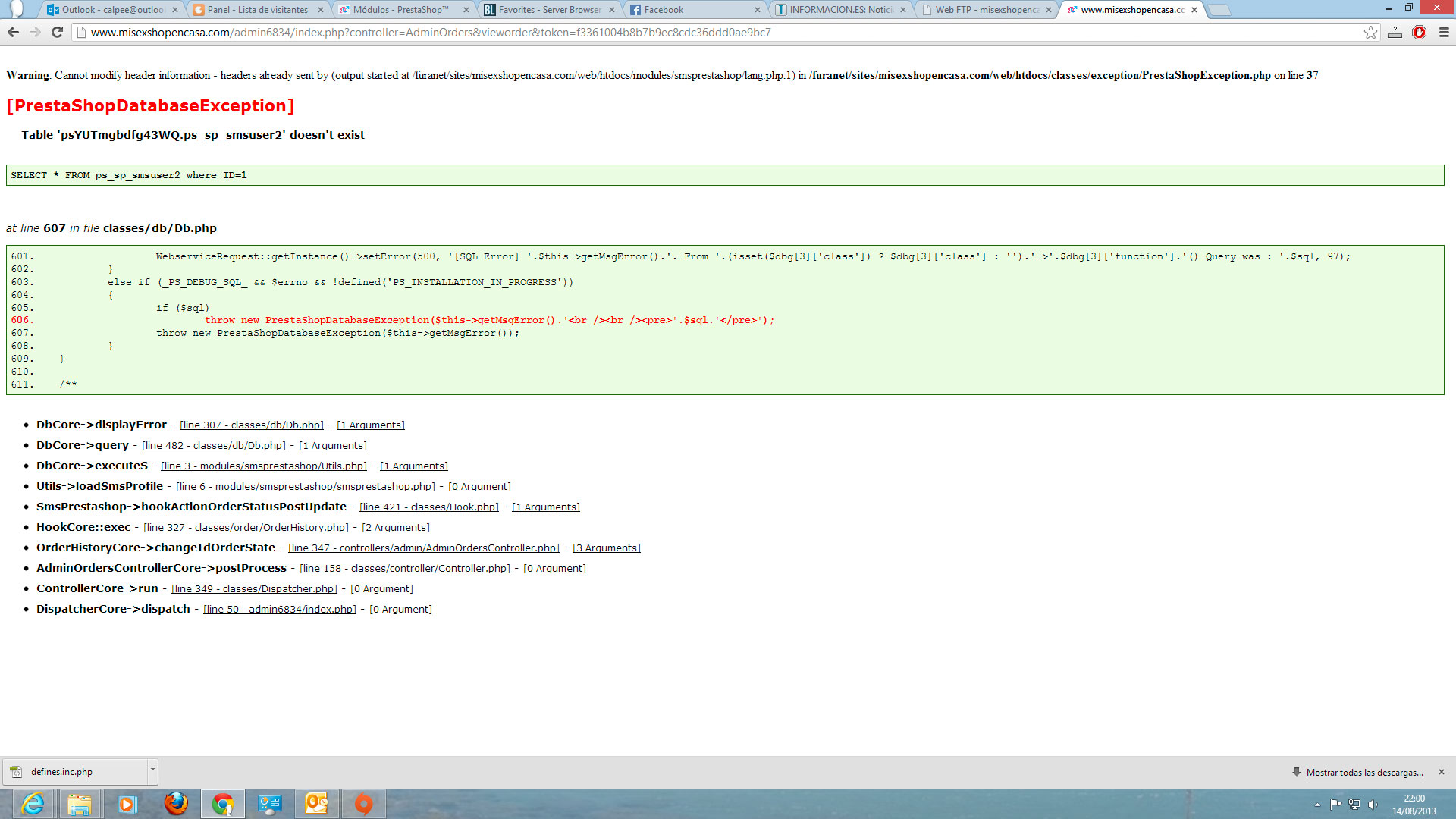
Task: Click Mostrar todas las descargas link
Action: click(x=1364, y=772)
